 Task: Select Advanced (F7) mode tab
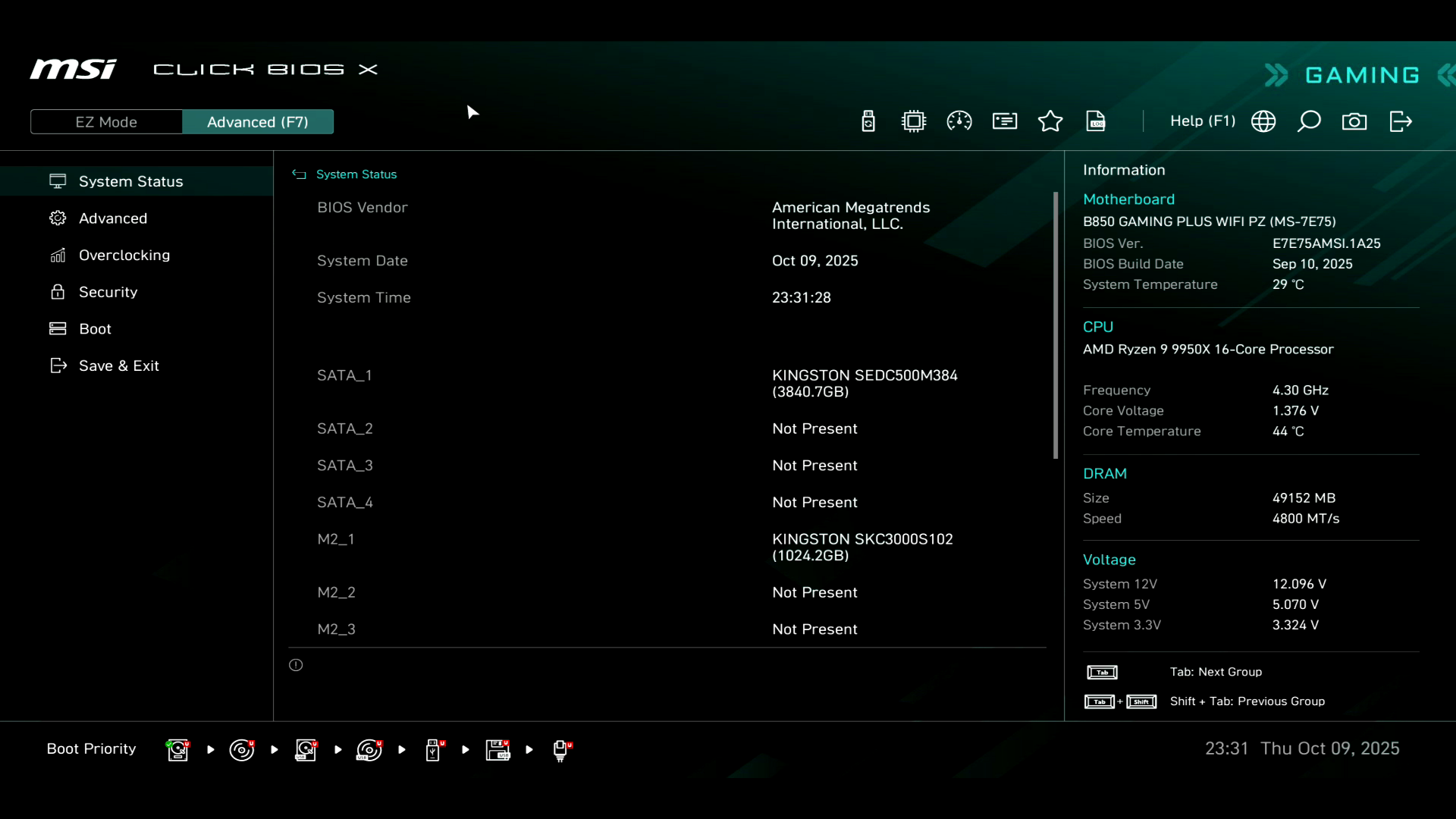pyautogui.click(x=258, y=122)
